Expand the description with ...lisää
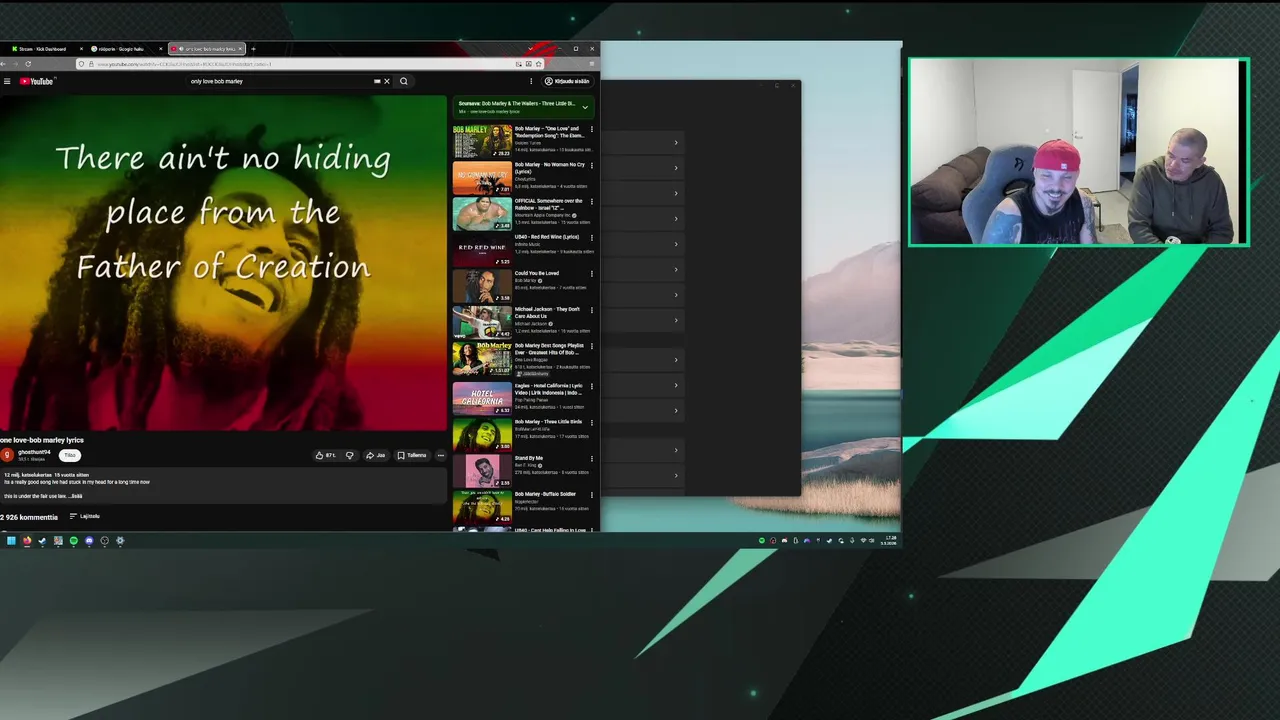This screenshot has height=720, width=1280. pos(76,496)
